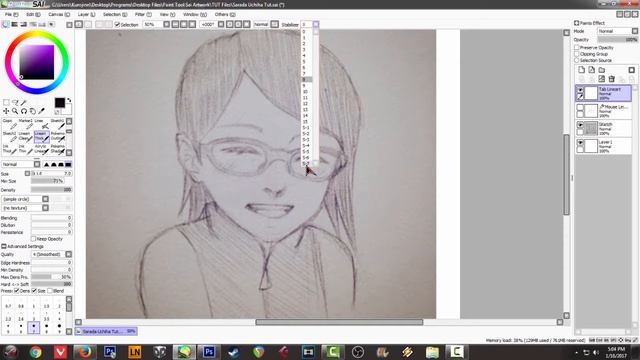Clear the layer via layer panel icon
The width and height of the screenshot is (640, 360).
602,79
